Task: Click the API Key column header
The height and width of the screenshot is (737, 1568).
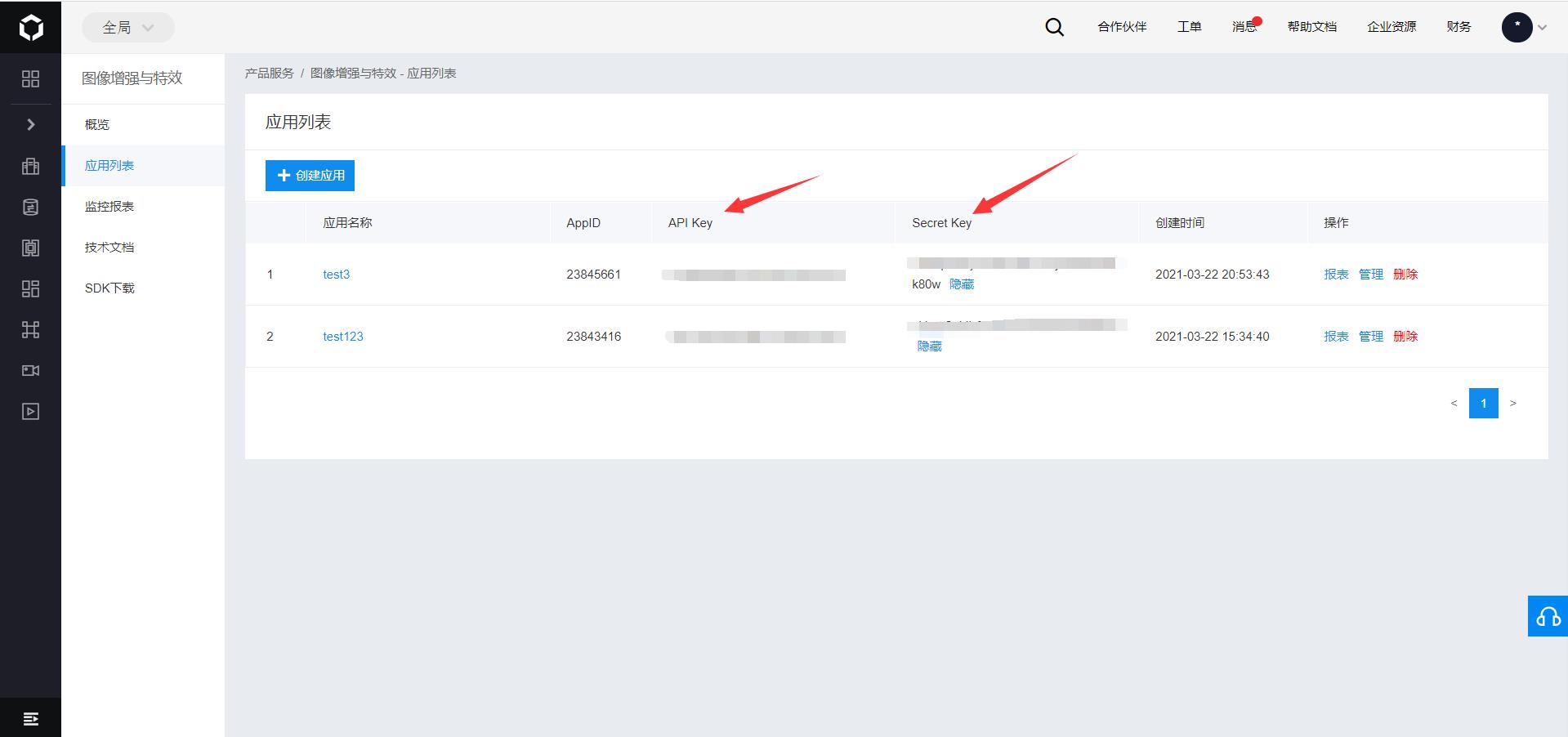Action: [x=690, y=223]
